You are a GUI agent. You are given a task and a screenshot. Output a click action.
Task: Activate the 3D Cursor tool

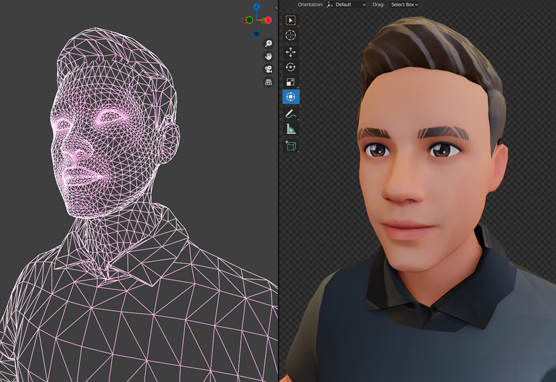point(291,35)
